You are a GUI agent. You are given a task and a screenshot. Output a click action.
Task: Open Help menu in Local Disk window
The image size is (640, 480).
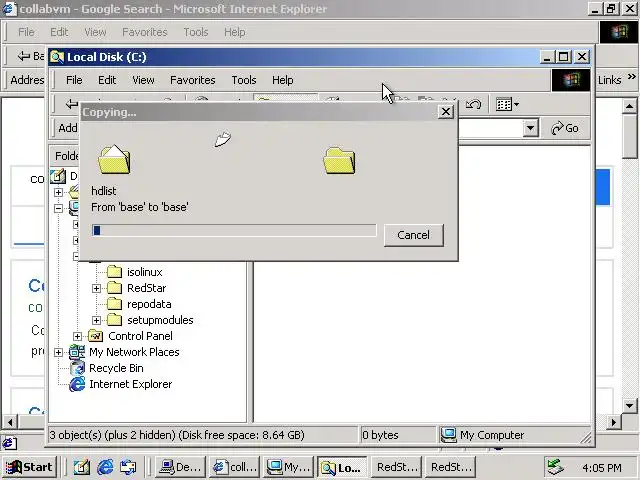point(282,80)
